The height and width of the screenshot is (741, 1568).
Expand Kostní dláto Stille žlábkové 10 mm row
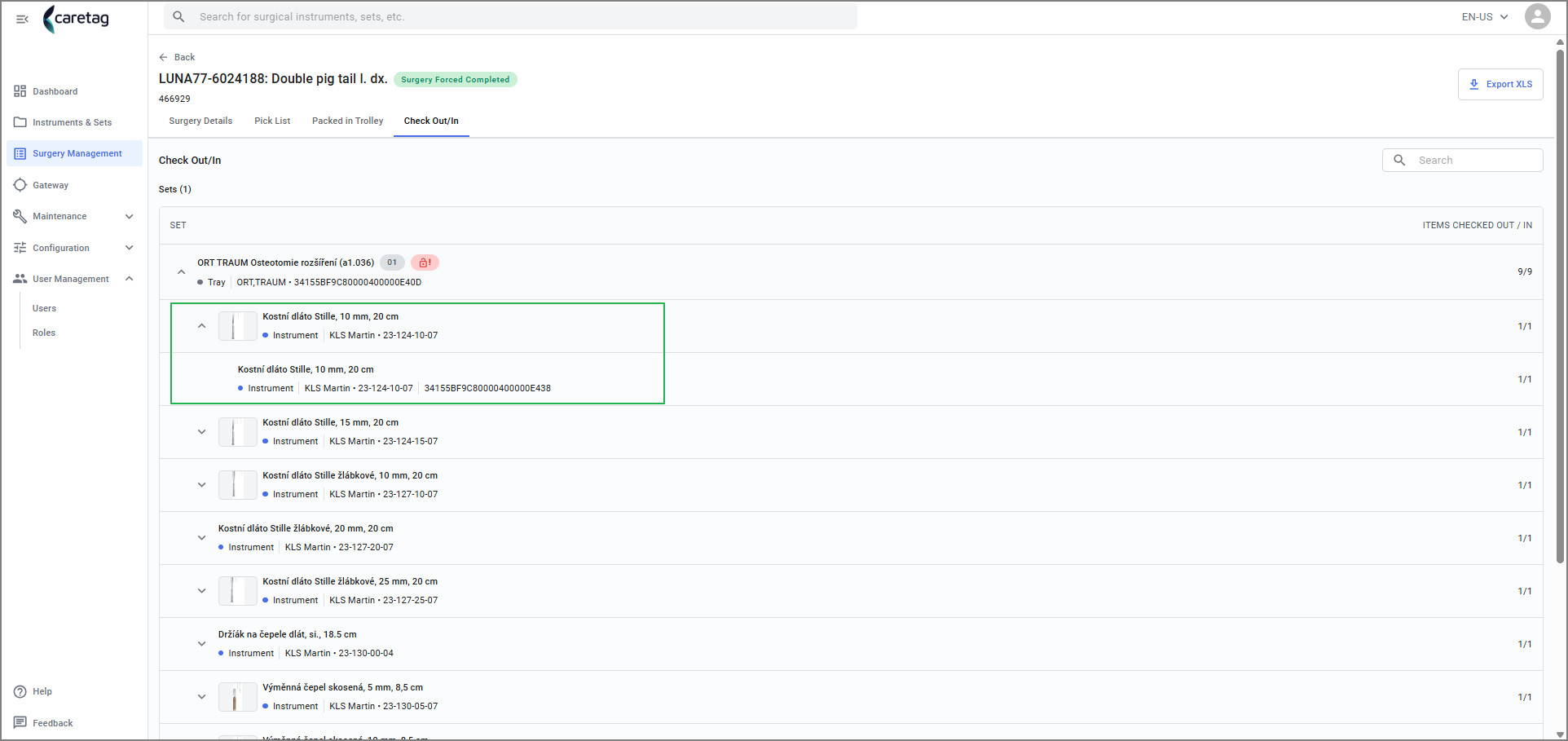point(201,485)
